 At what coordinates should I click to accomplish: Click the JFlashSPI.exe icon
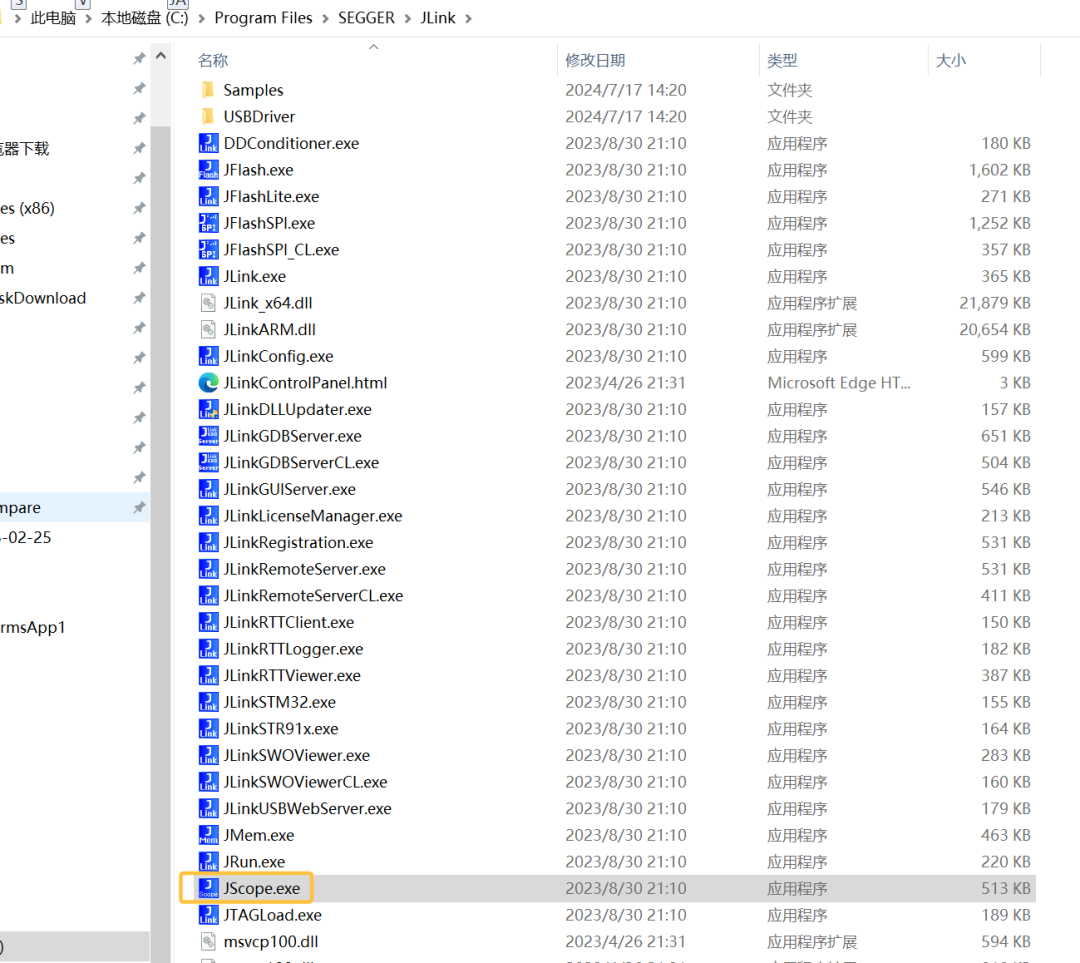click(x=208, y=223)
